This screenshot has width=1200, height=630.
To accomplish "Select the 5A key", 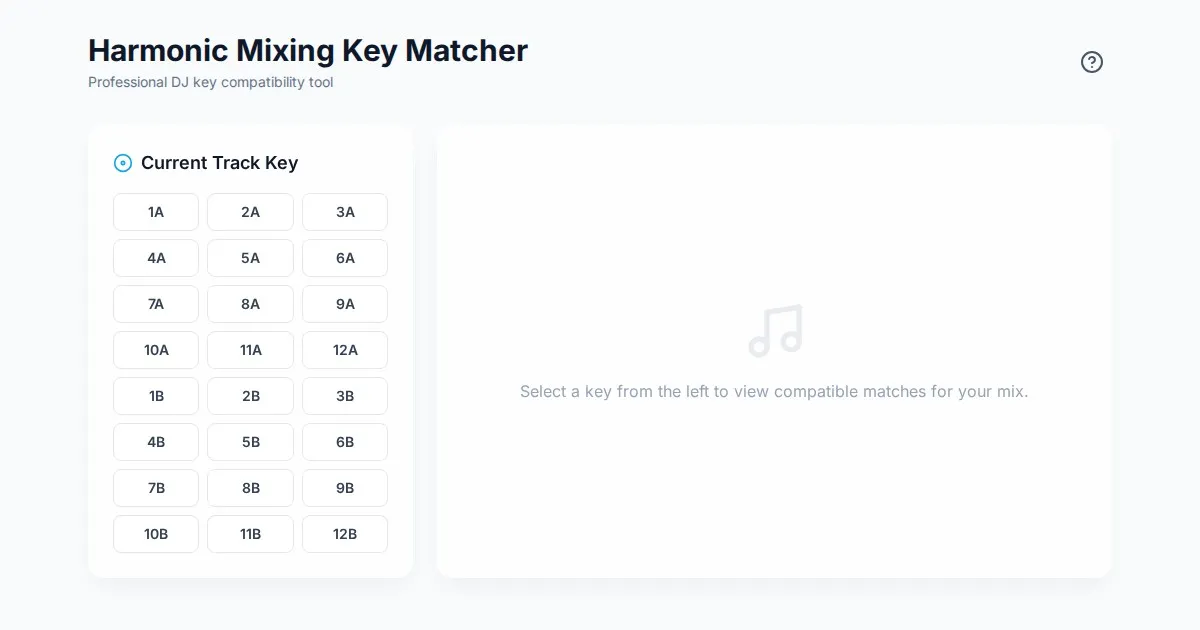I will pos(250,258).
